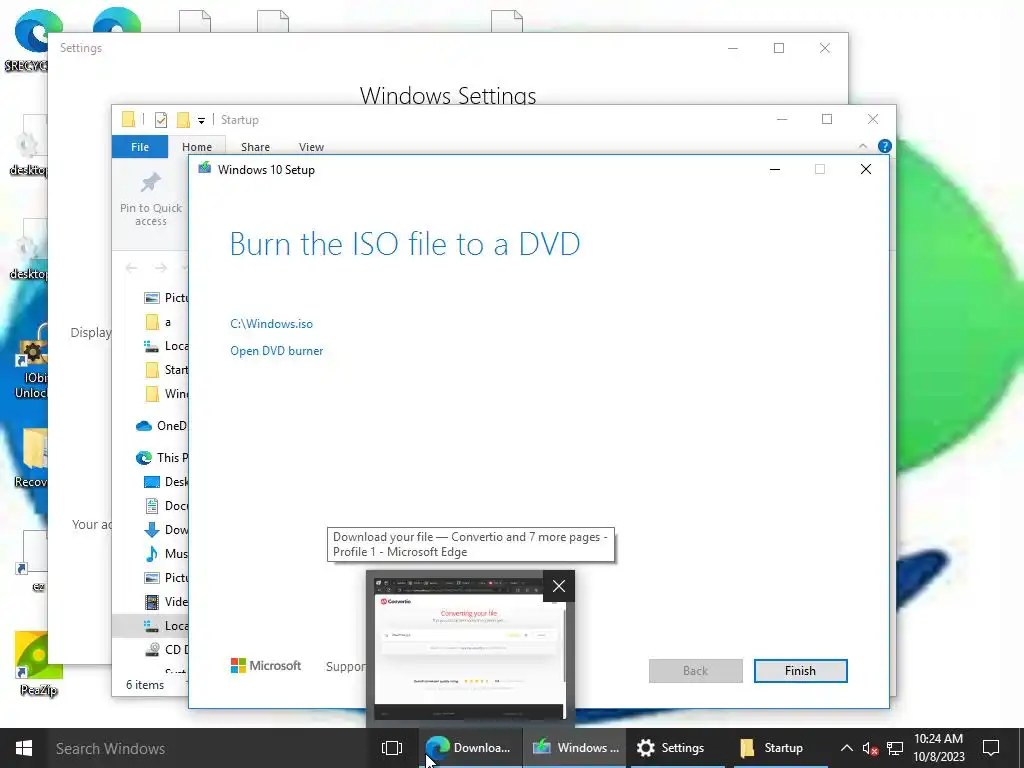Click the New folder icon in Explorer title bar
This screenshot has width=1024, height=768.
[x=184, y=120]
